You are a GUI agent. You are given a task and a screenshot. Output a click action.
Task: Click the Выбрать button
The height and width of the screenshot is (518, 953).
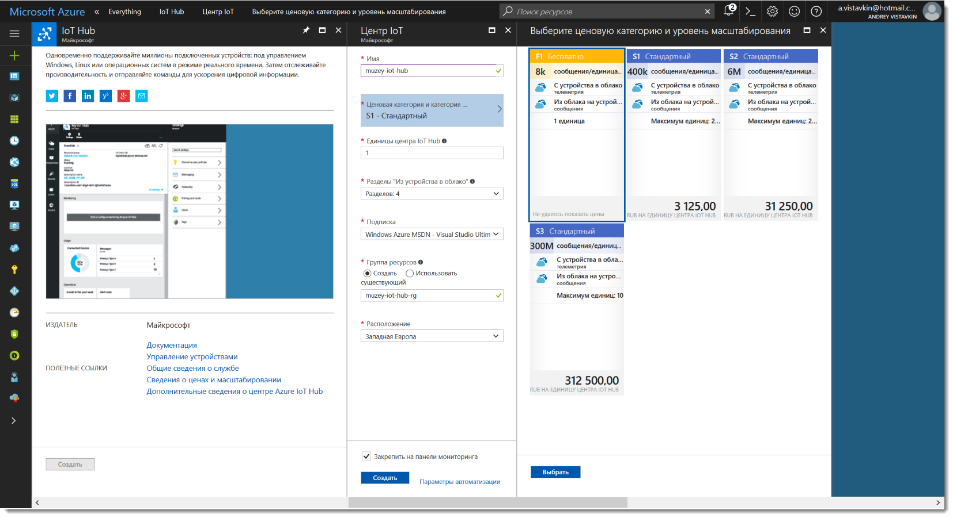click(556, 472)
